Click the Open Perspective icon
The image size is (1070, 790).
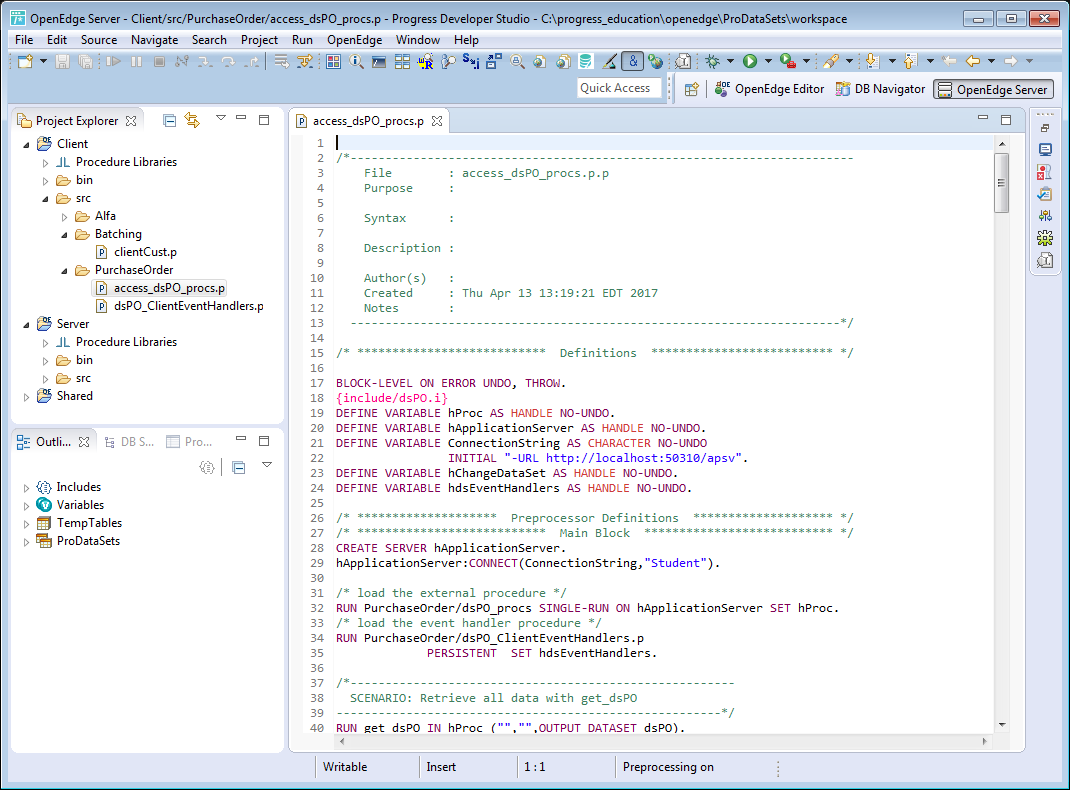[691, 89]
